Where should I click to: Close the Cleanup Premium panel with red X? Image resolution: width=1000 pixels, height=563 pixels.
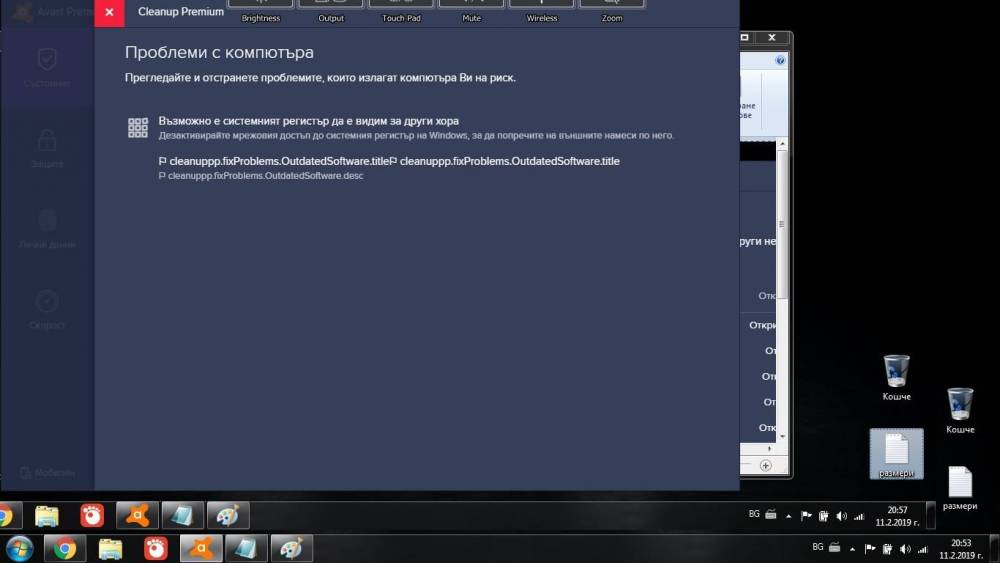109,13
